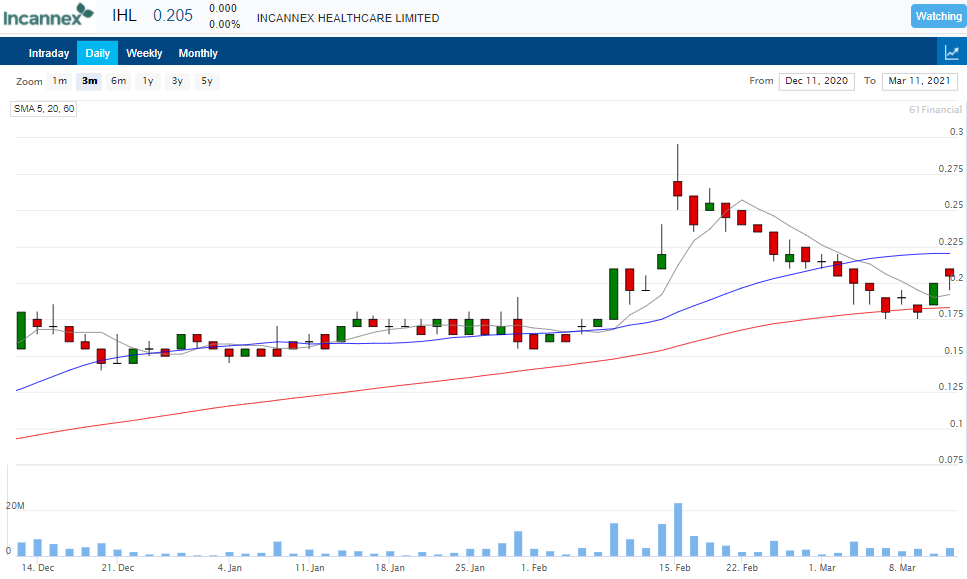Click the 4. Jan axis label

[229, 567]
